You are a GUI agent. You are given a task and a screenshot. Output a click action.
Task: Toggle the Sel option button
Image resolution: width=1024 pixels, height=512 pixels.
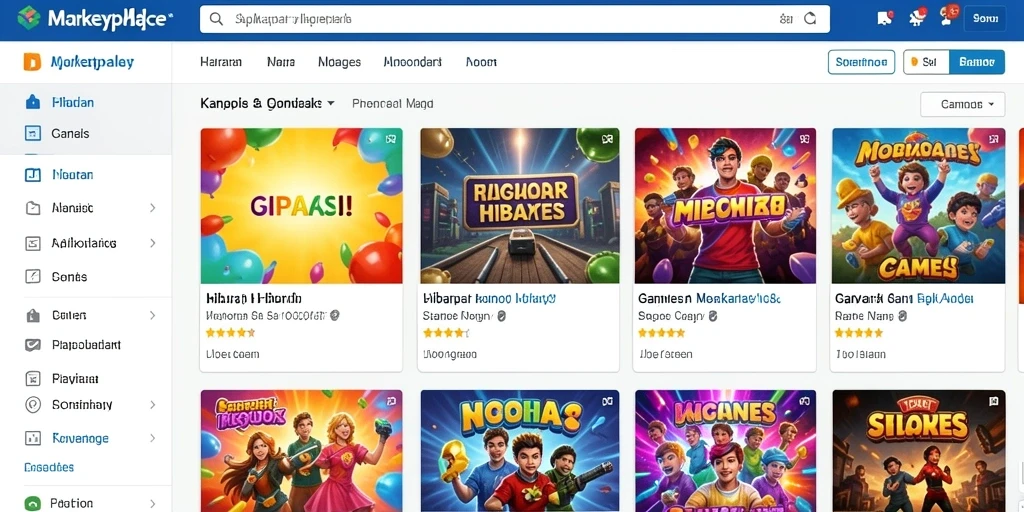coord(926,62)
